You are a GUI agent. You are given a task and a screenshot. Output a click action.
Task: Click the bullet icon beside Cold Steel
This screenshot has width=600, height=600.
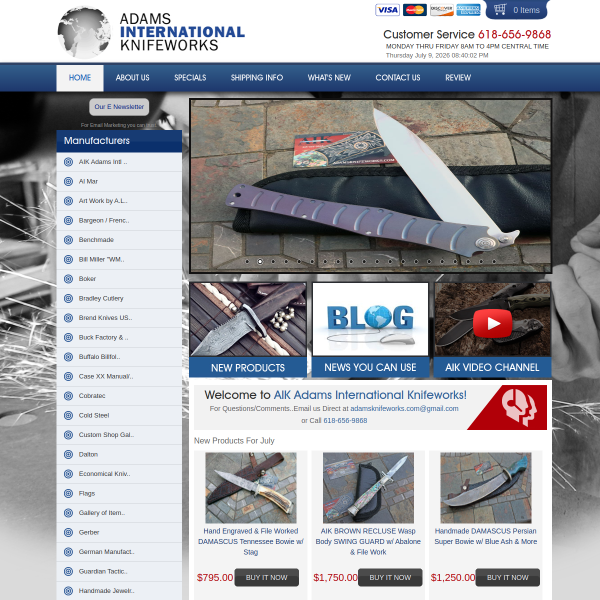click(68, 416)
